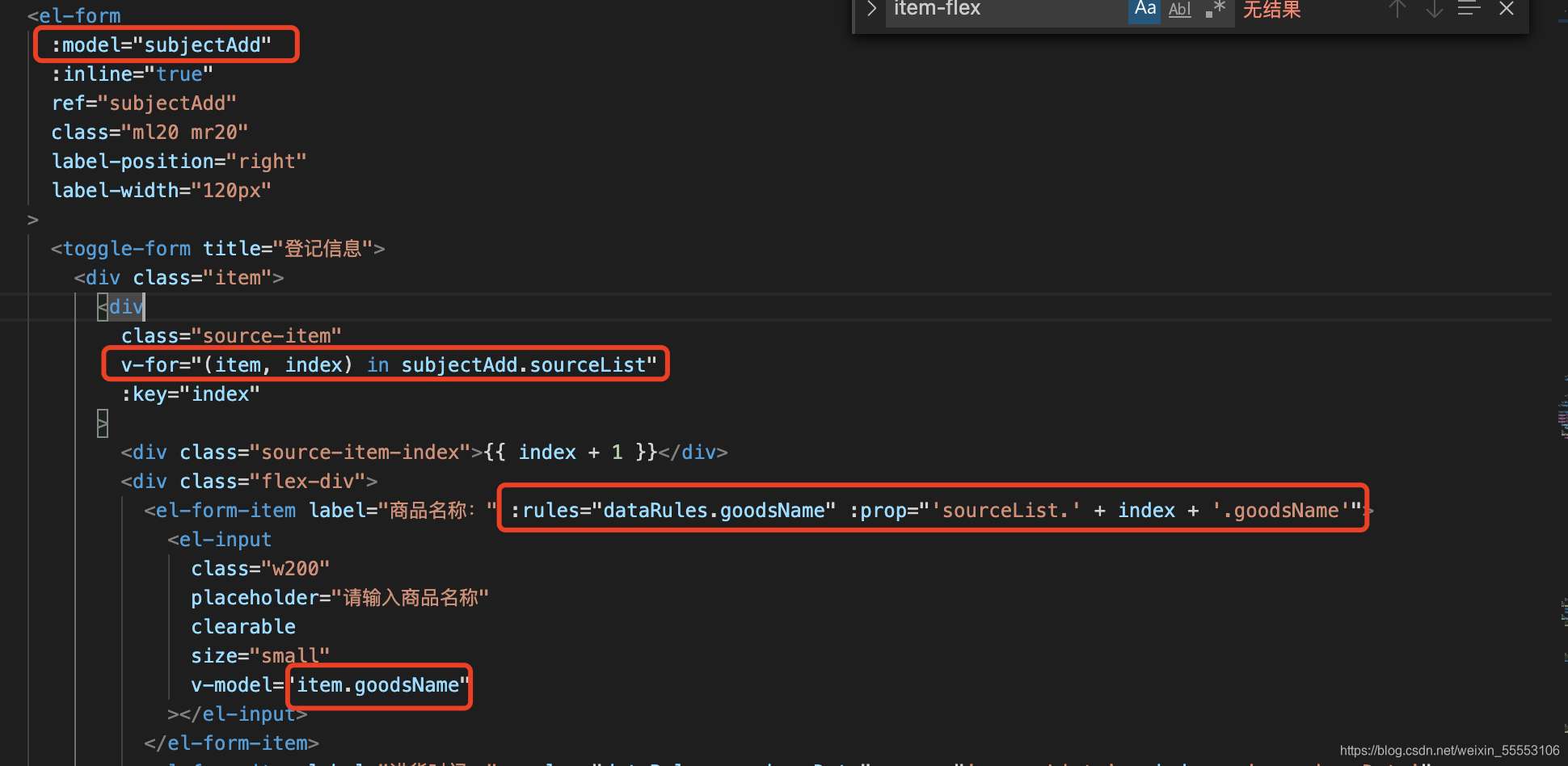This screenshot has width=1568, height=766.
Task: Click the closing el-input tag
Action: pyautogui.click(x=237, y=714)
